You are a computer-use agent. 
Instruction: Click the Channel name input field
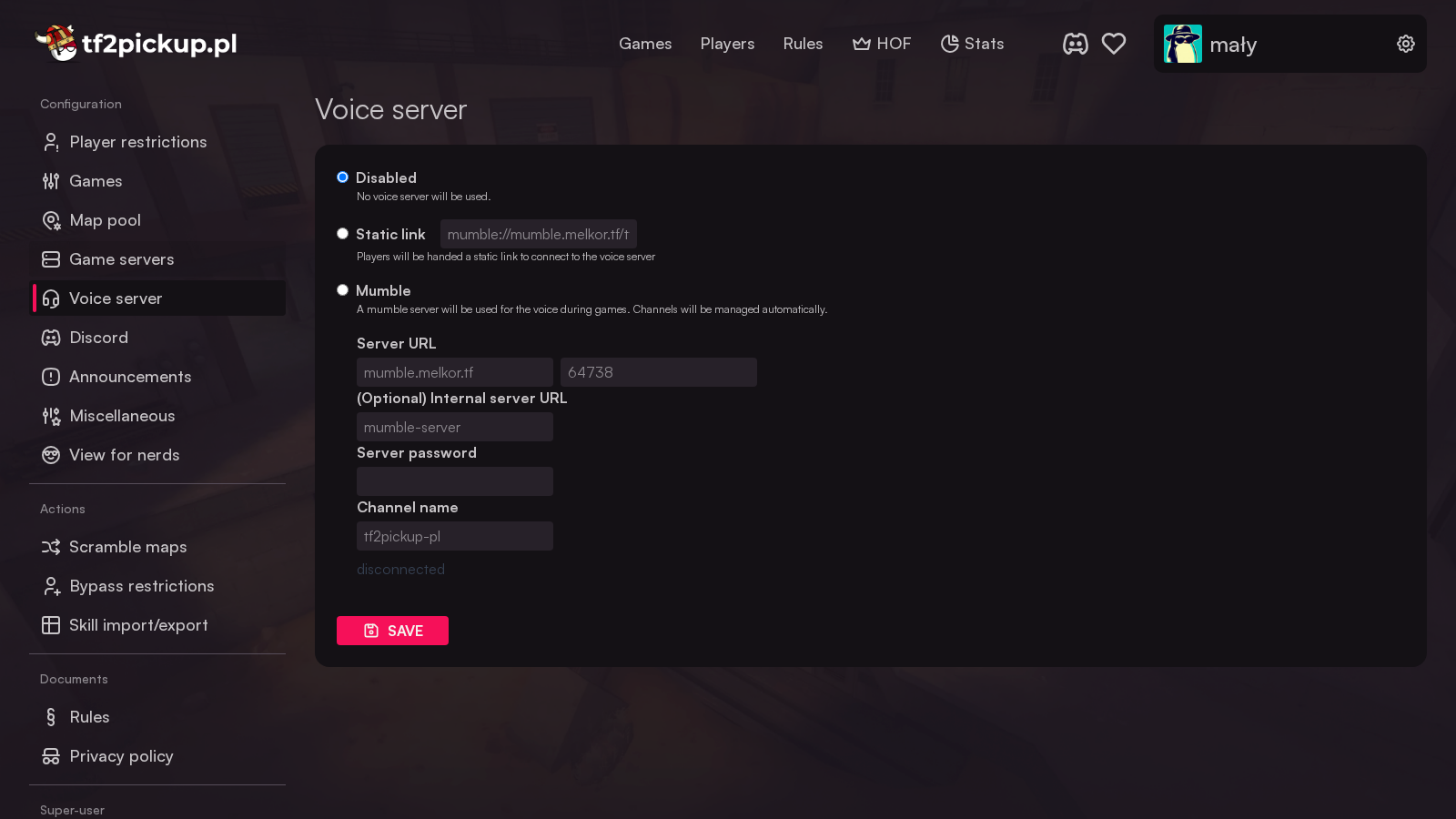(x=454, y=536)
